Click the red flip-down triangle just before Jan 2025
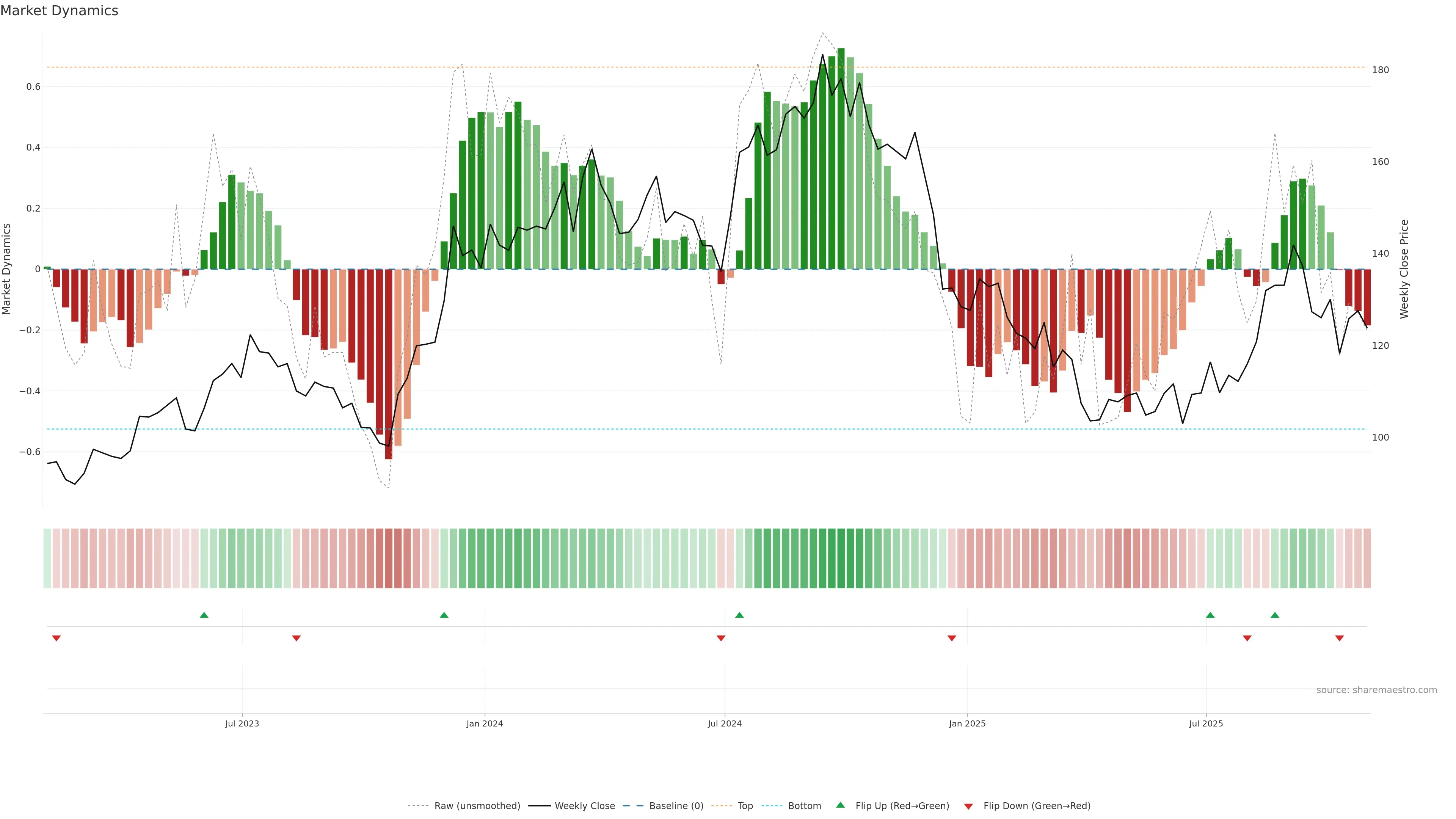The image size is (1456, 819). coord(952,638)
